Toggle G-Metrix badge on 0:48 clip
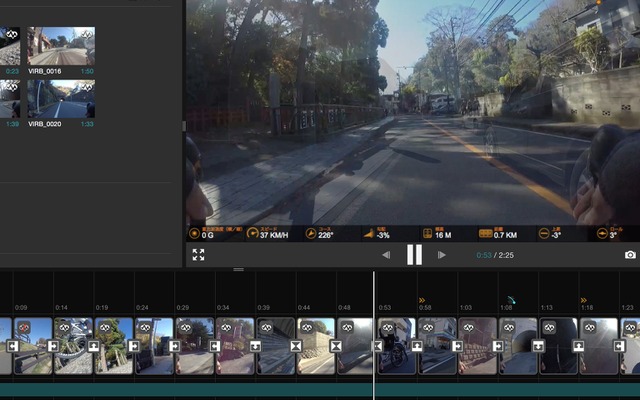640x400 pixels. coord(347,327)
